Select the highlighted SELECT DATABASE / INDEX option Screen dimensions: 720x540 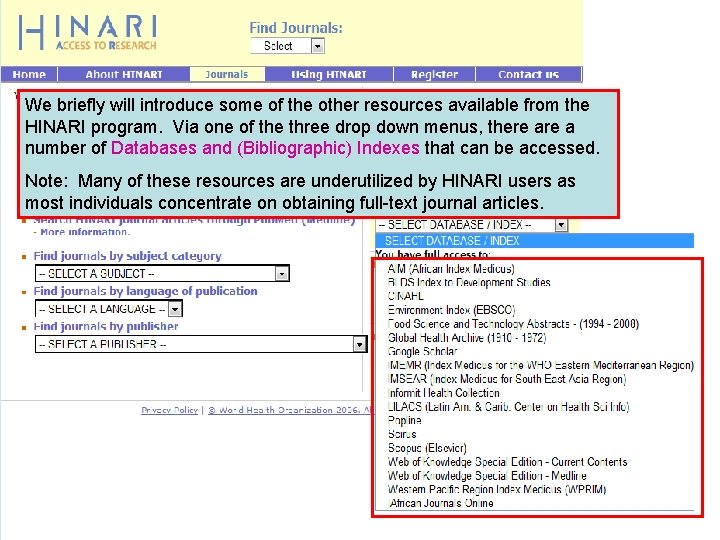coord(534,241)
